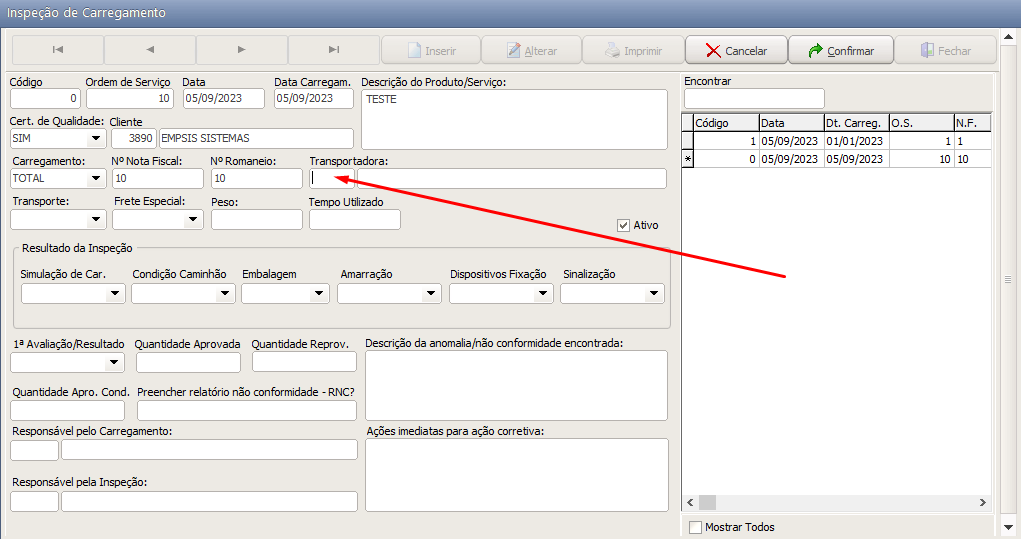Screen dimensions: 1021x539
Task: Click the Data Carregam. date field
Action: [314, 98]
